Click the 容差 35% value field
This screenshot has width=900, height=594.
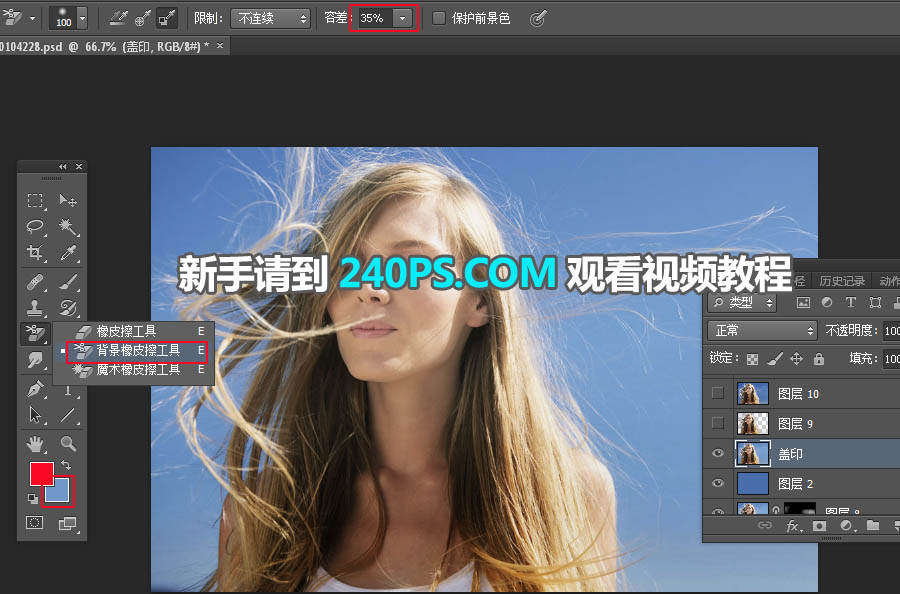click(375, 18)
